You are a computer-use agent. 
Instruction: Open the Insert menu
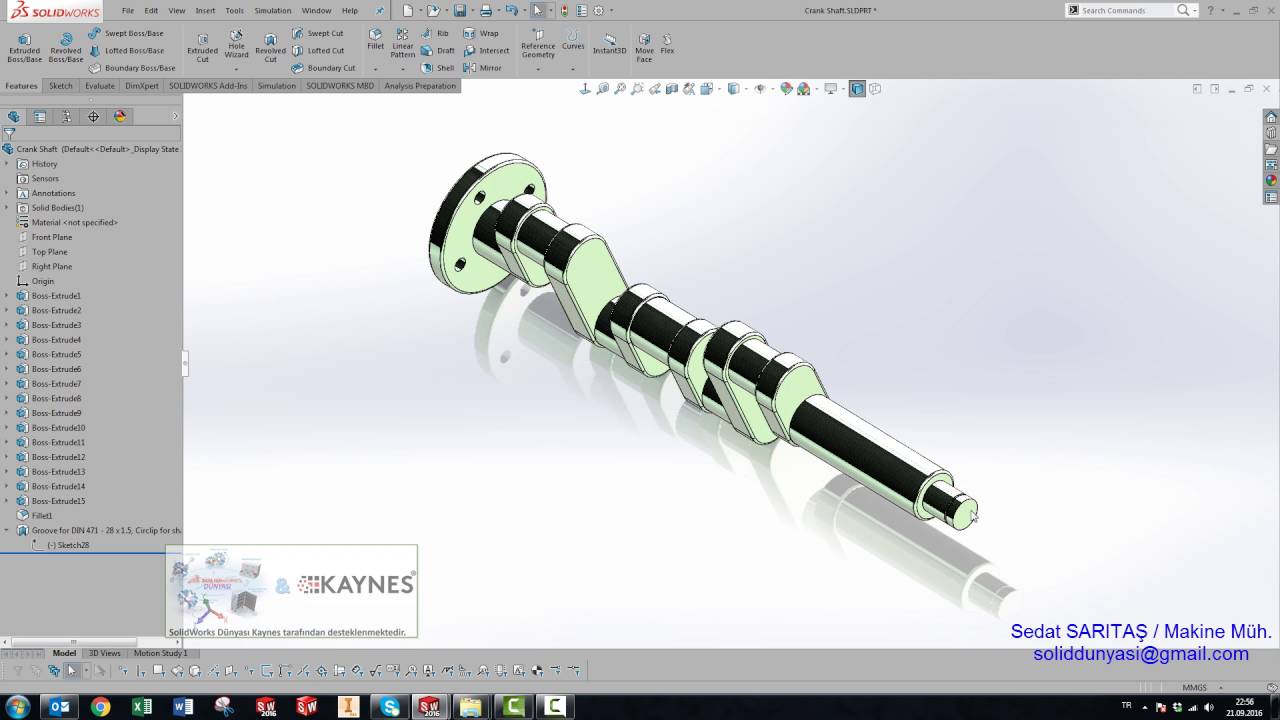click(205, 10)
